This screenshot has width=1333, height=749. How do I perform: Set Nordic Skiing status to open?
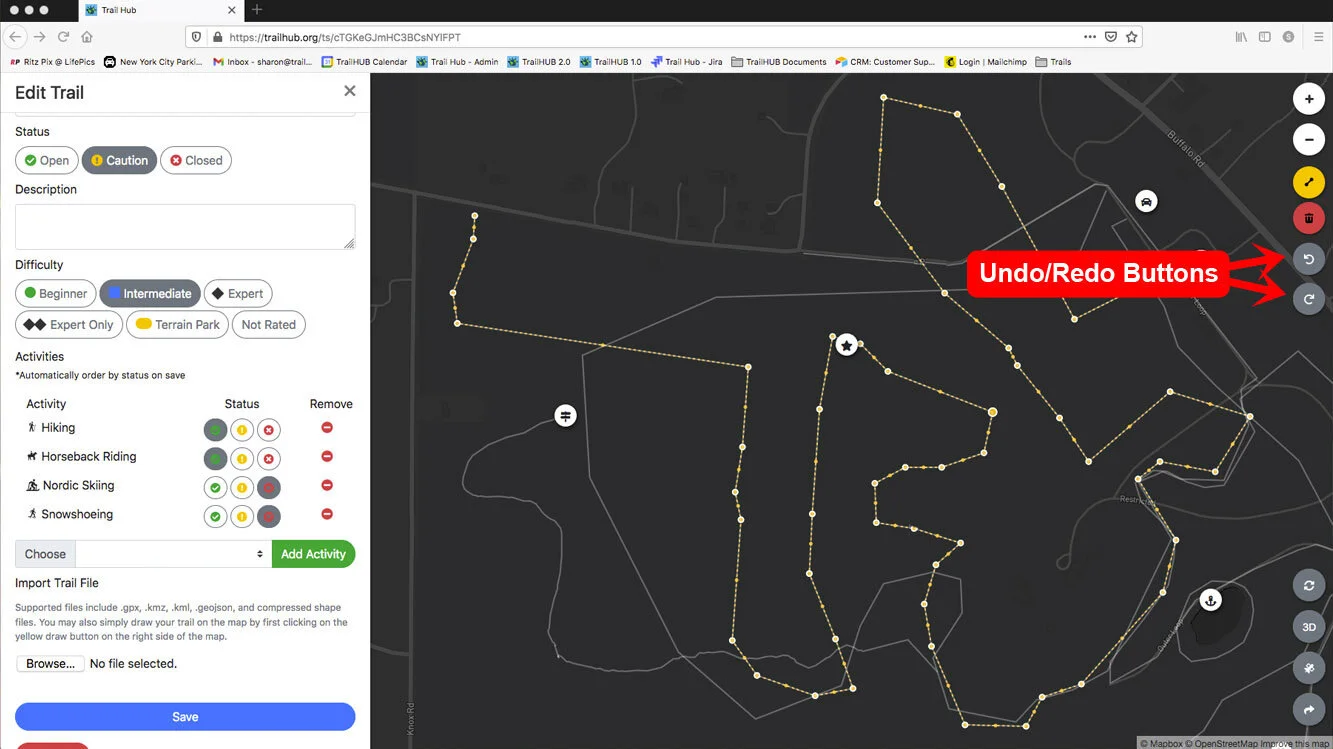(x=215, y=488)
